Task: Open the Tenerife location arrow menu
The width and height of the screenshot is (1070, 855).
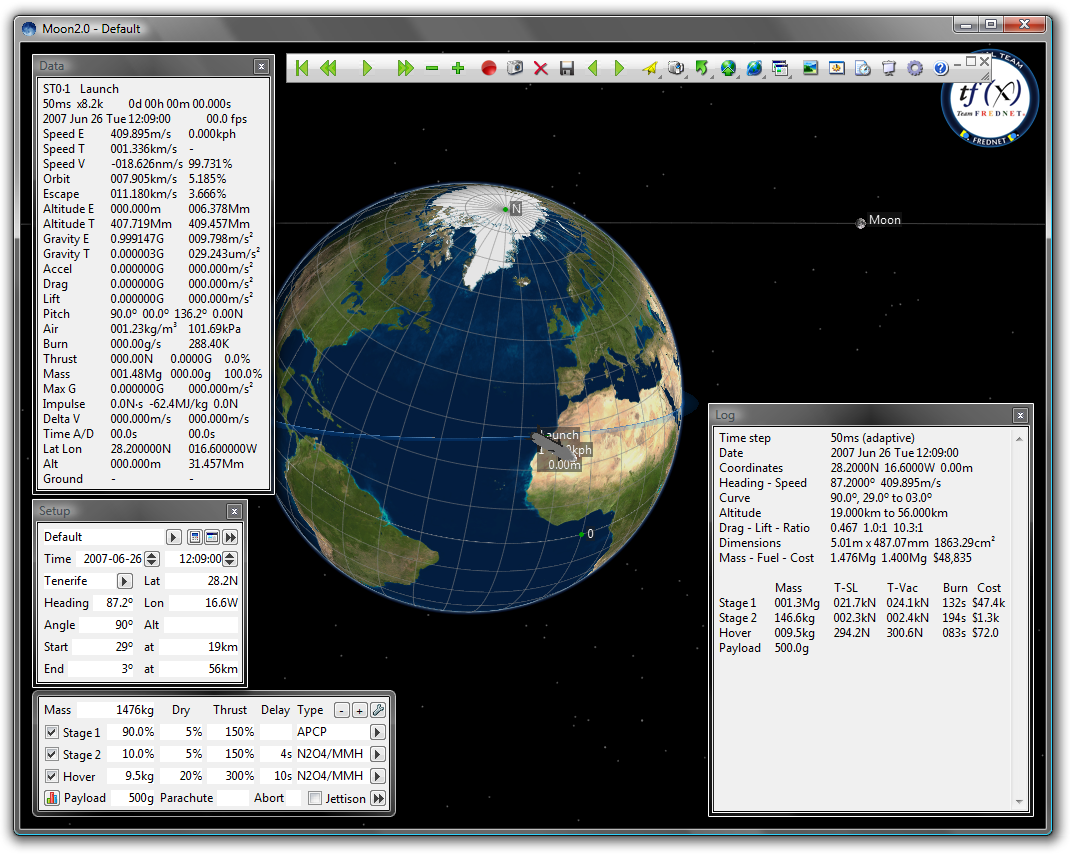Action: click(x=124, y=581)
